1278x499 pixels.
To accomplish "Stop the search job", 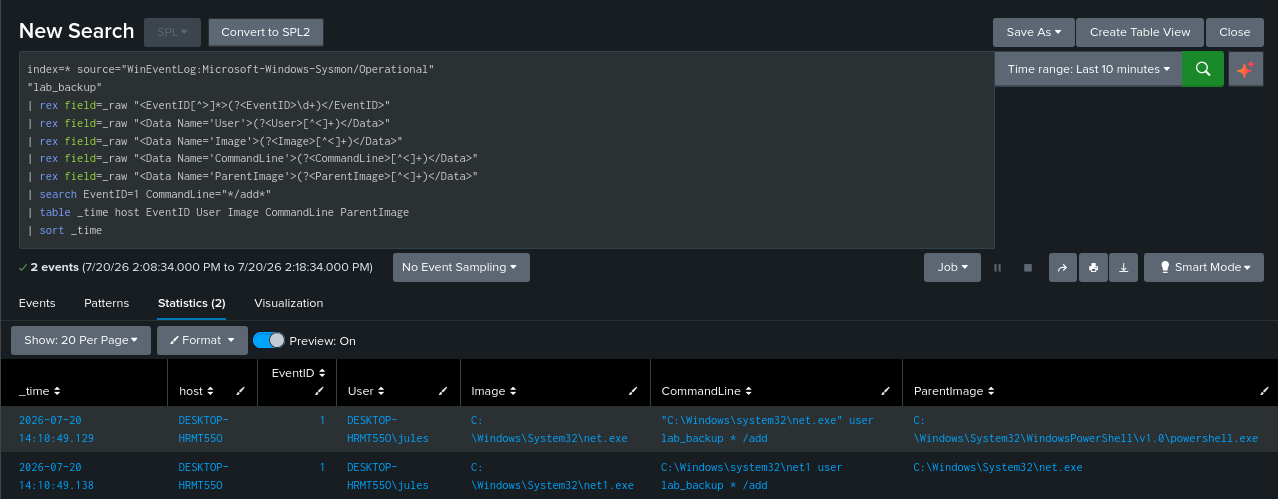I will pos(1027,268).
